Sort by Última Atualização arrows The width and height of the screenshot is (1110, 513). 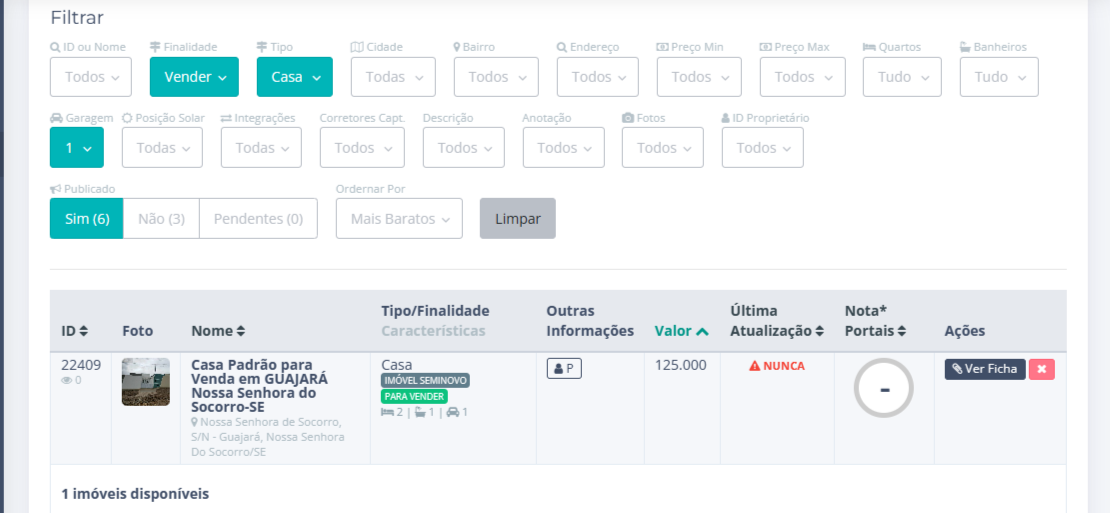pos(820,331)
